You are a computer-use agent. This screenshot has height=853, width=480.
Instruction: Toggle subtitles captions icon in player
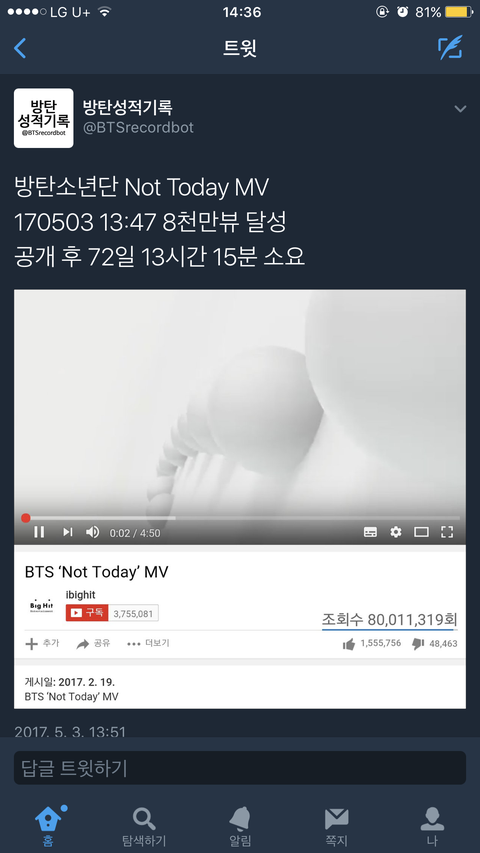(x=370, y=532)
